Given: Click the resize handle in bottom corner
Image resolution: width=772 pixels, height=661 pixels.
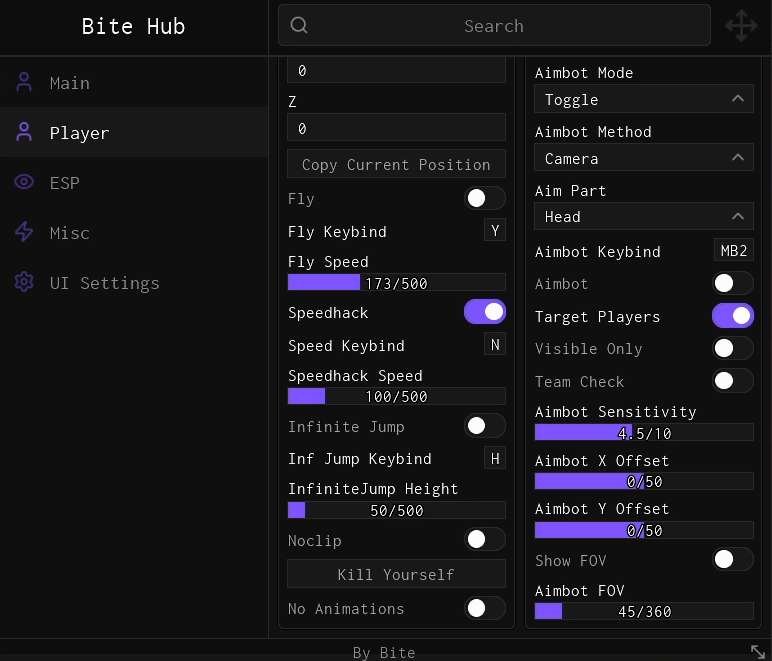Looking at the screenshot, I should (x=758, y=651).
